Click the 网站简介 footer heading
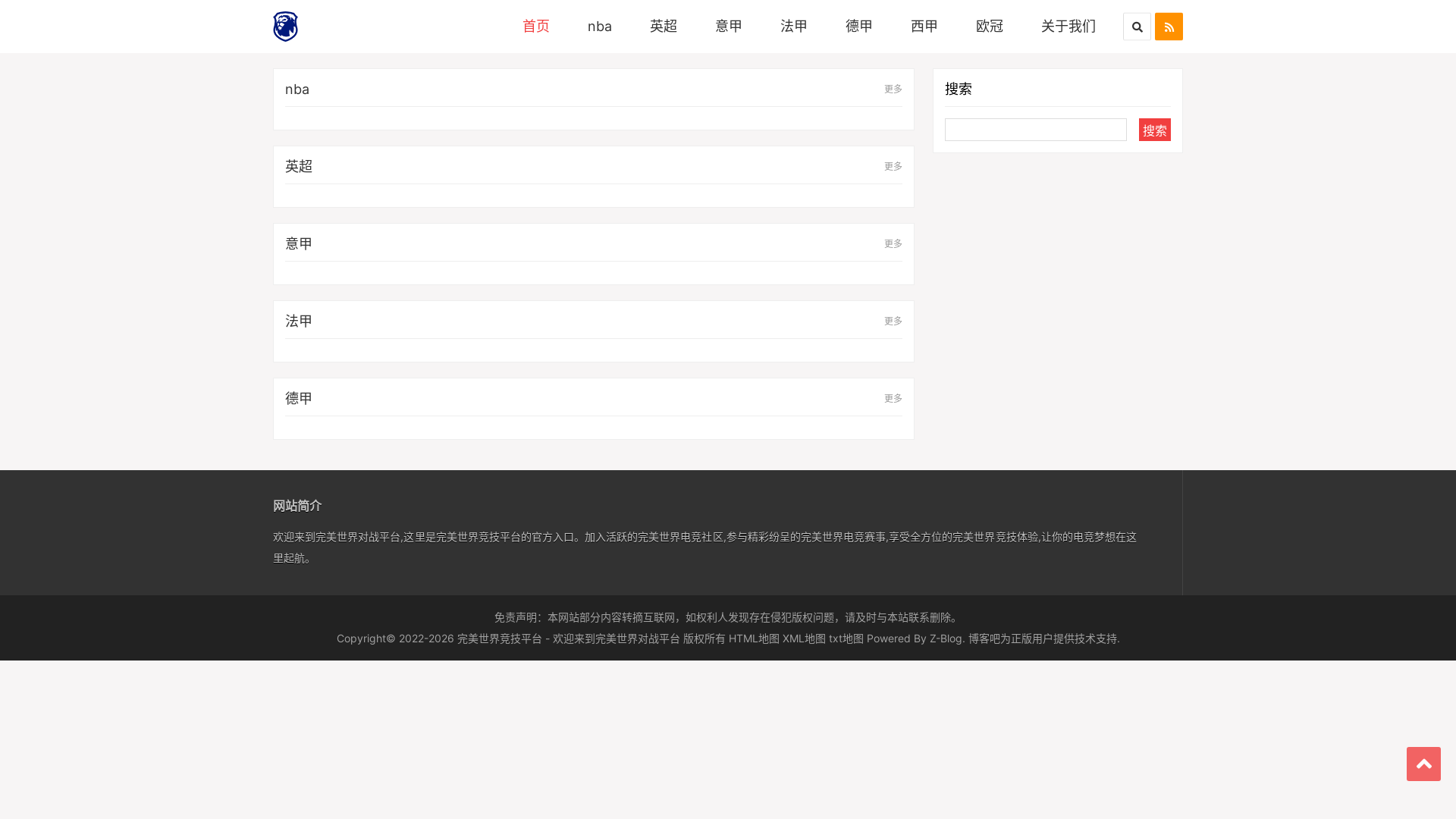 pyautogui.click(x=297, y=506)
